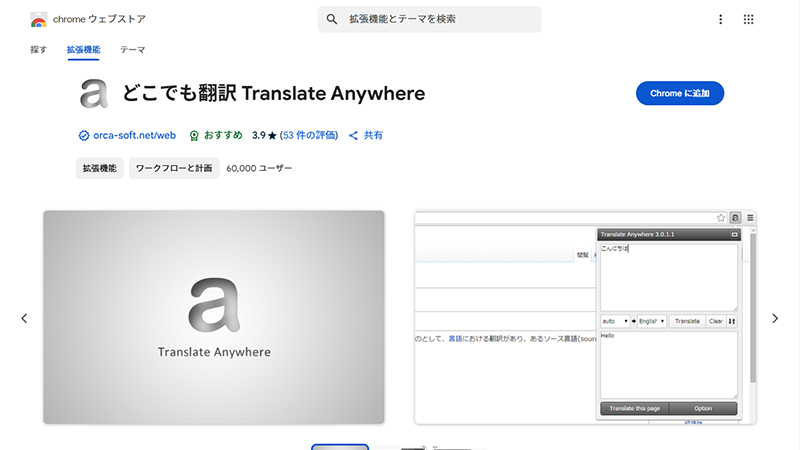800x450 pixels.
Task: Click the Option button in popup
Action: point(703,408)
